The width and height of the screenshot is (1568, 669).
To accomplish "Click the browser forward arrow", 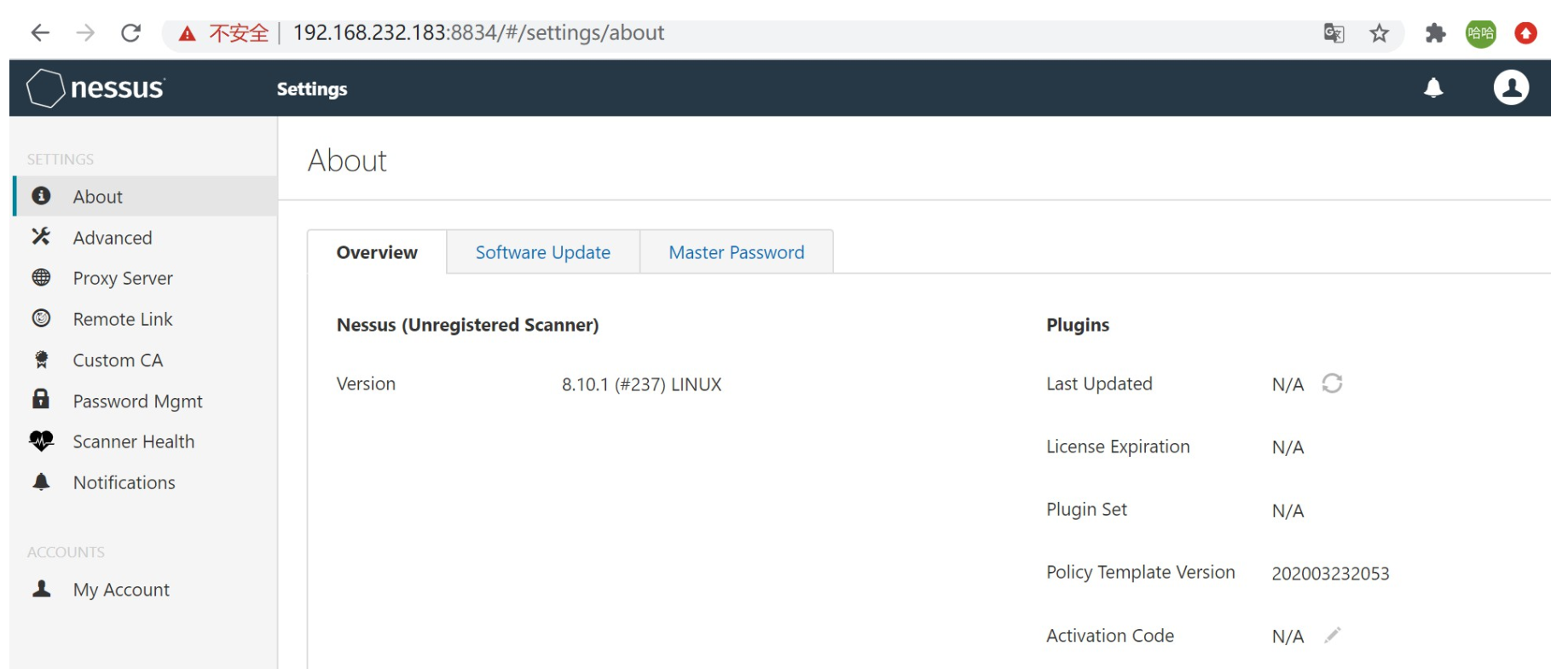I will coord(85,33).
